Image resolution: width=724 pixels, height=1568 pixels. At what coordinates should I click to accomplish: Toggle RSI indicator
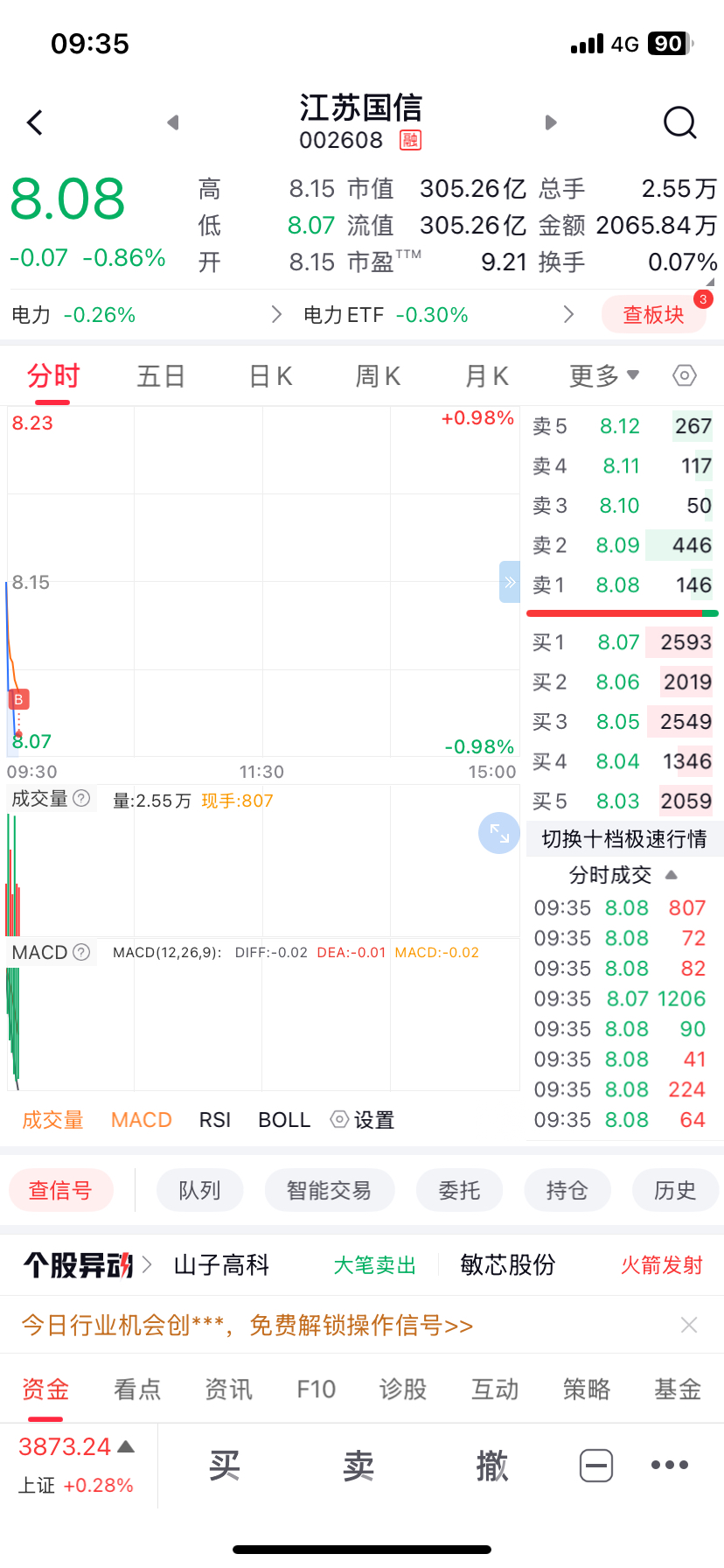tap(215, 1120)
